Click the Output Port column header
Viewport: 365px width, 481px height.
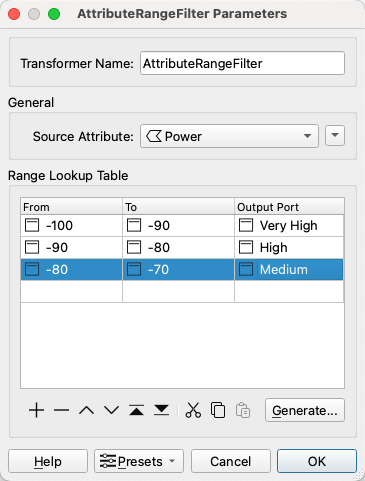[x=289, y=206]
